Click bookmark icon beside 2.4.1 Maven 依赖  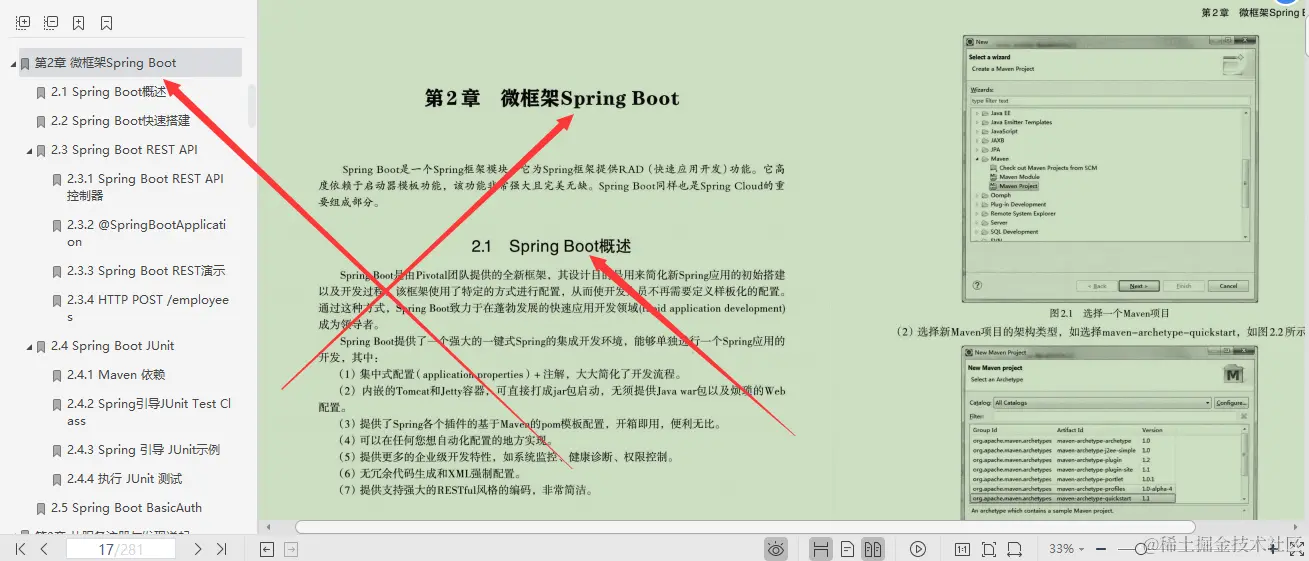click(x=57, y=376)
